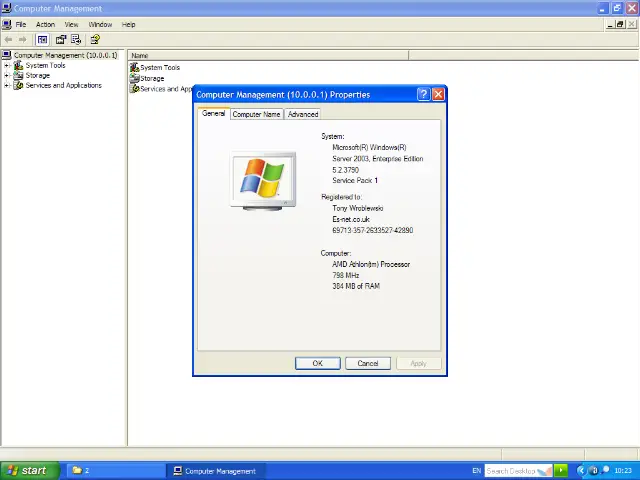Click the Back arrow in the toolbar
The image size is (640, 480).
click(x=8, y=40)
